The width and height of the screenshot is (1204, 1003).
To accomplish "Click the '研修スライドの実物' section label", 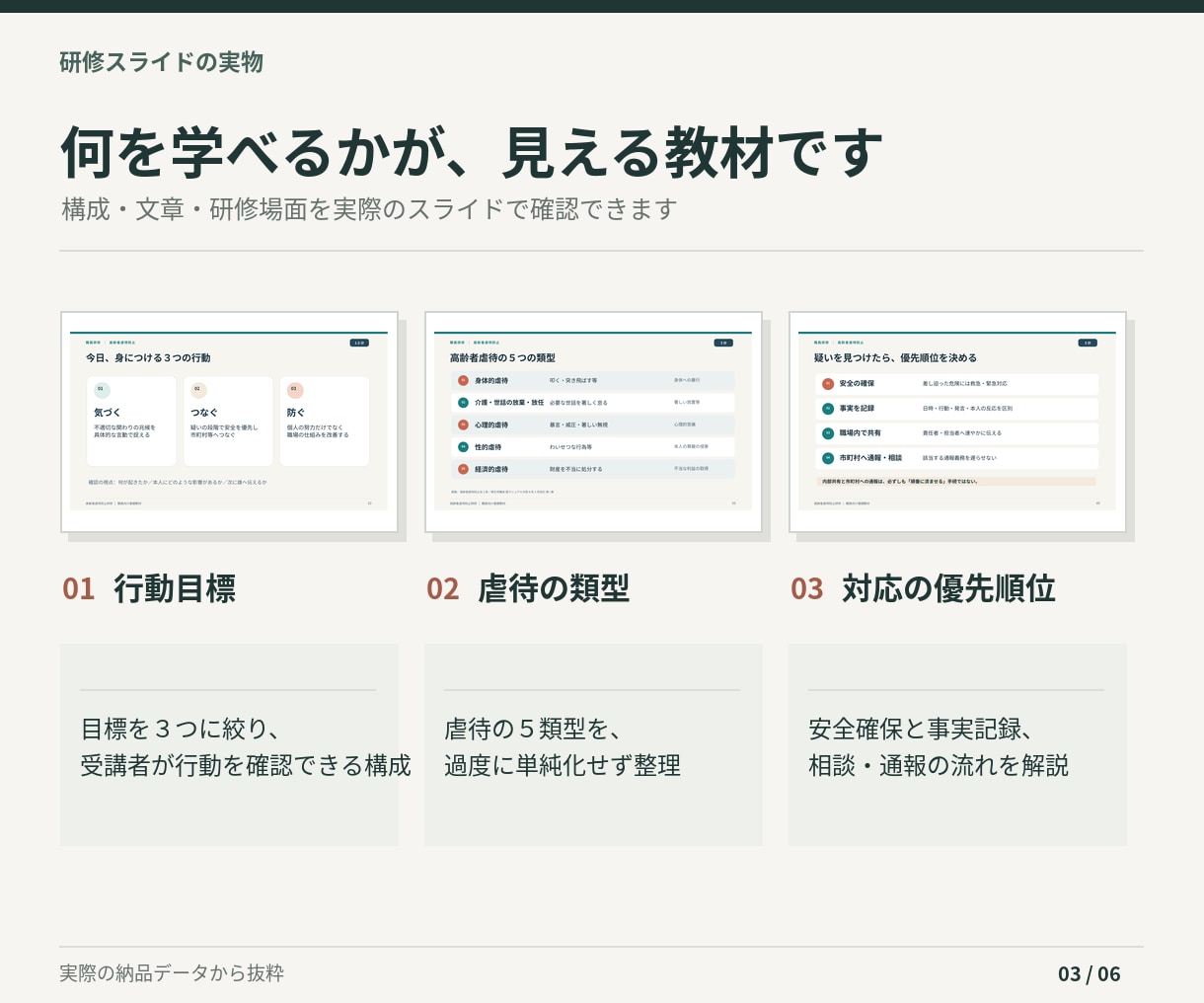I will (x=161, y=62).
